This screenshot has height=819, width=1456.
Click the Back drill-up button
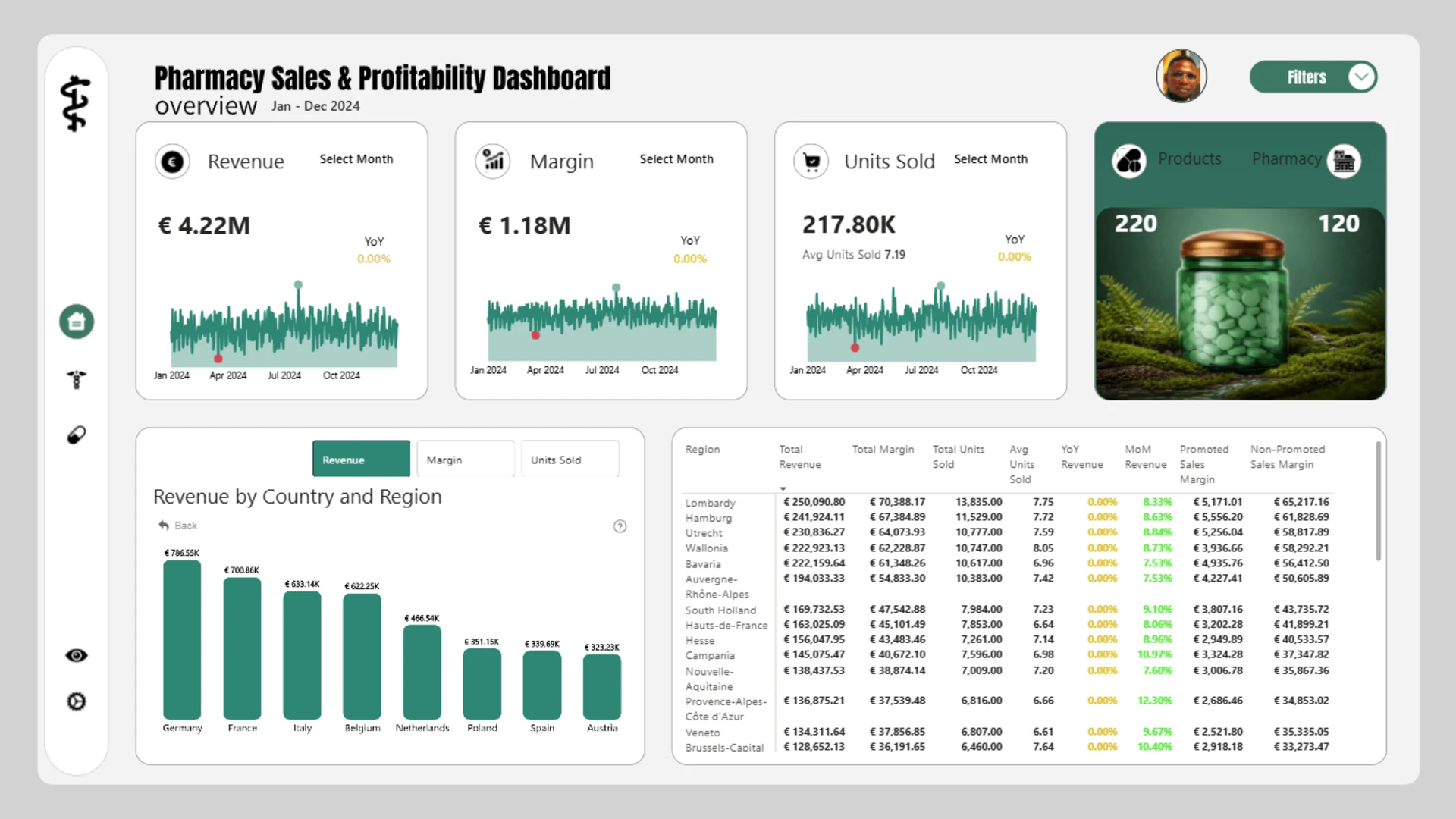[177, 526]
